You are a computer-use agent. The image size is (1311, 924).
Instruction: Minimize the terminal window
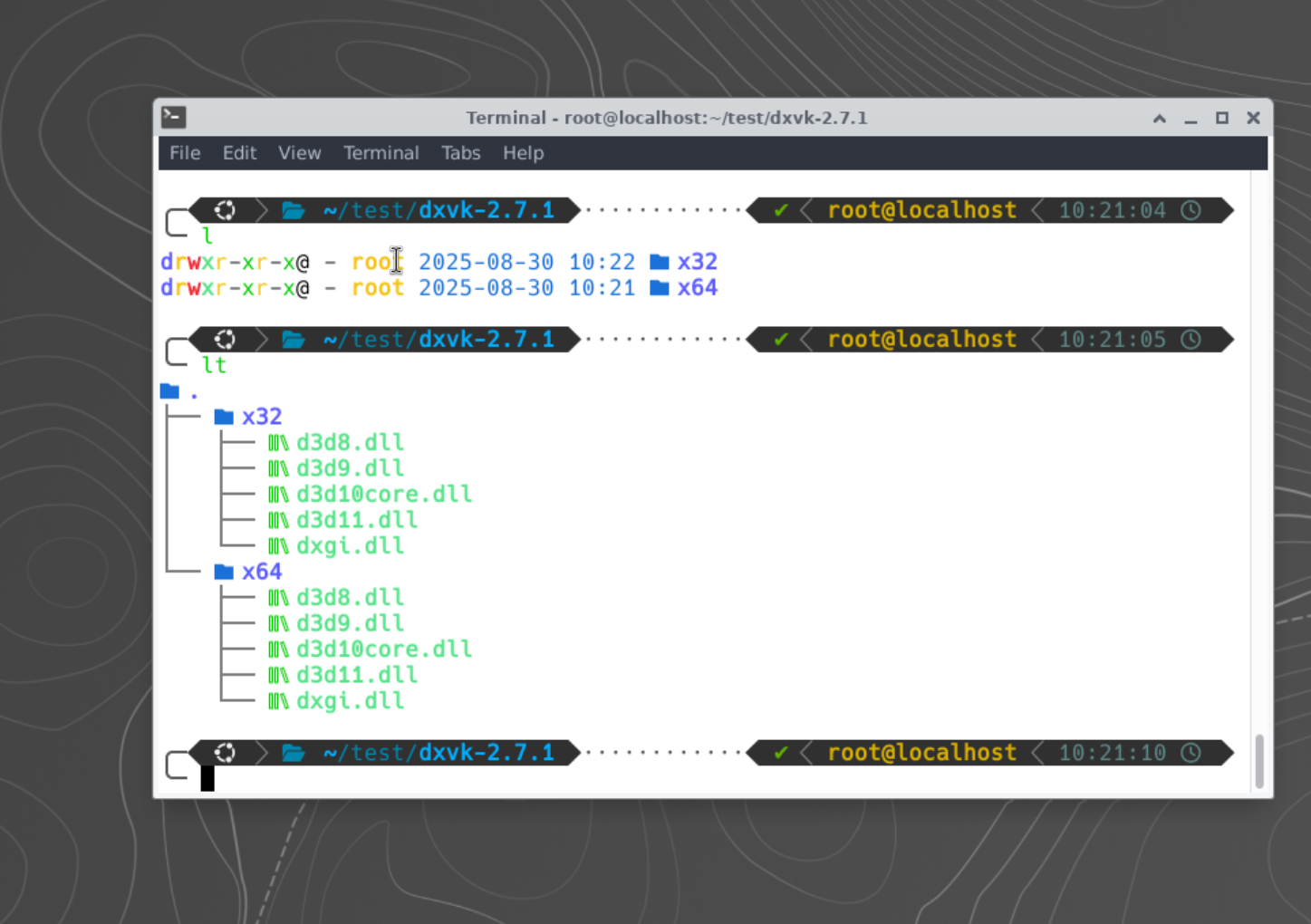1191,118
